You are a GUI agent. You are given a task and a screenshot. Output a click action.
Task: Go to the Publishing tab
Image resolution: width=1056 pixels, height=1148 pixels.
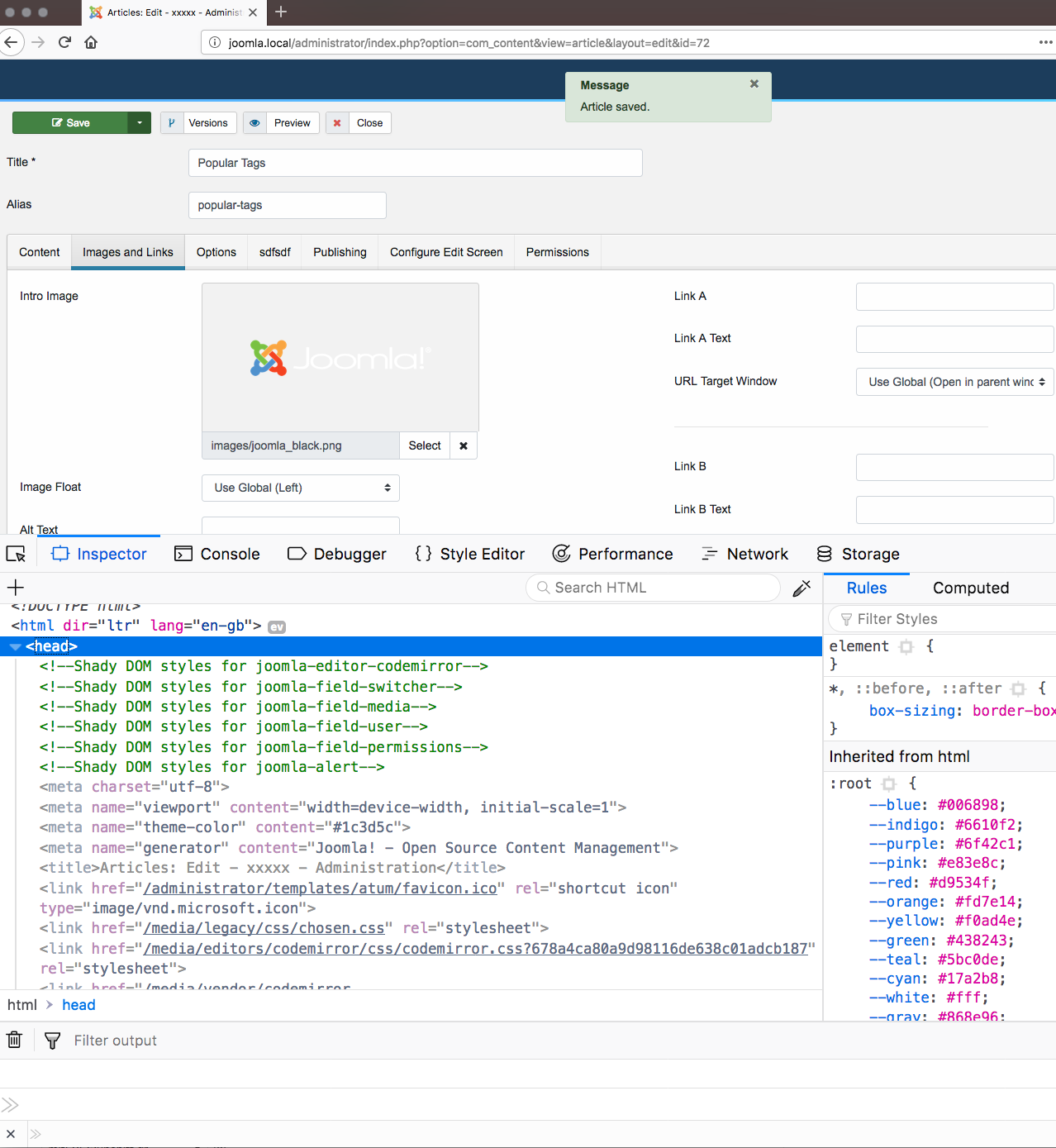point(340,252)
